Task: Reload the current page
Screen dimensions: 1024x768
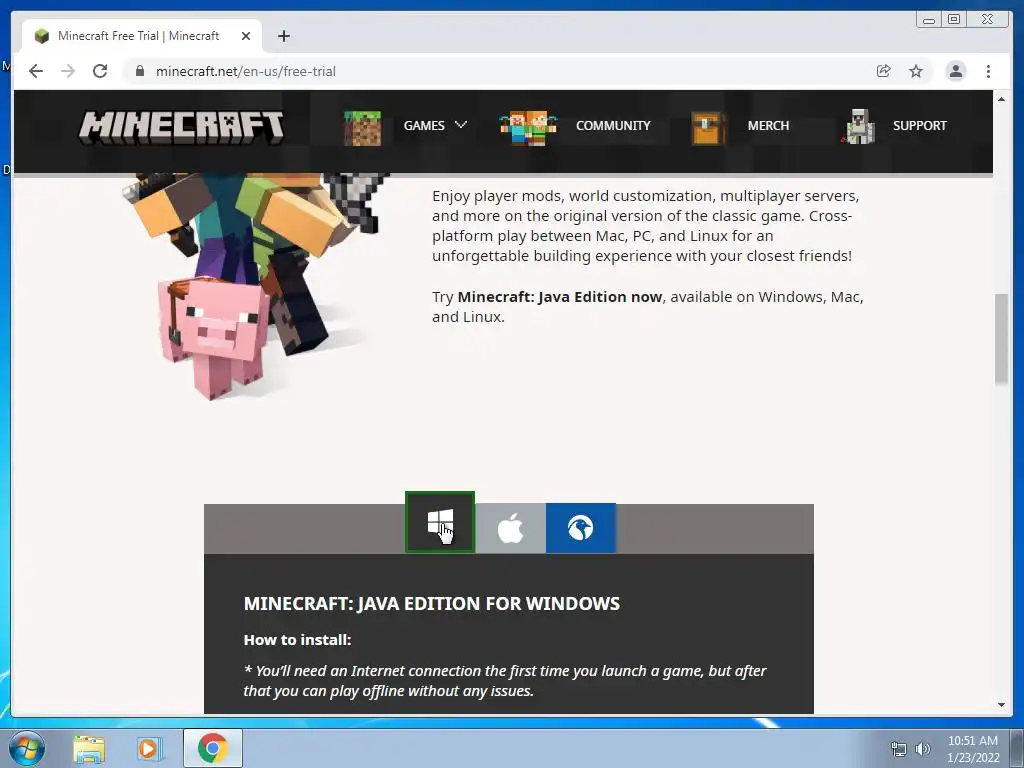Action: click(x=100, y=71)
